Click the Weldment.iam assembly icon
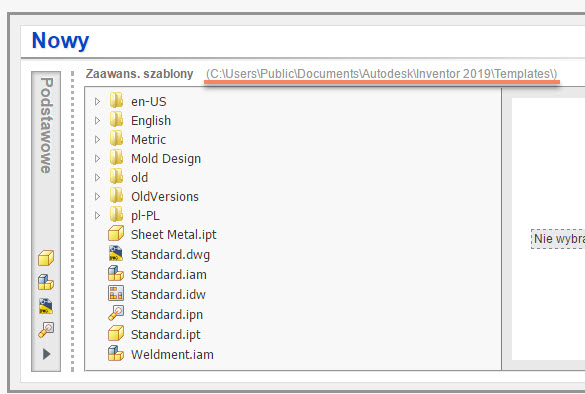 point(116,353)
